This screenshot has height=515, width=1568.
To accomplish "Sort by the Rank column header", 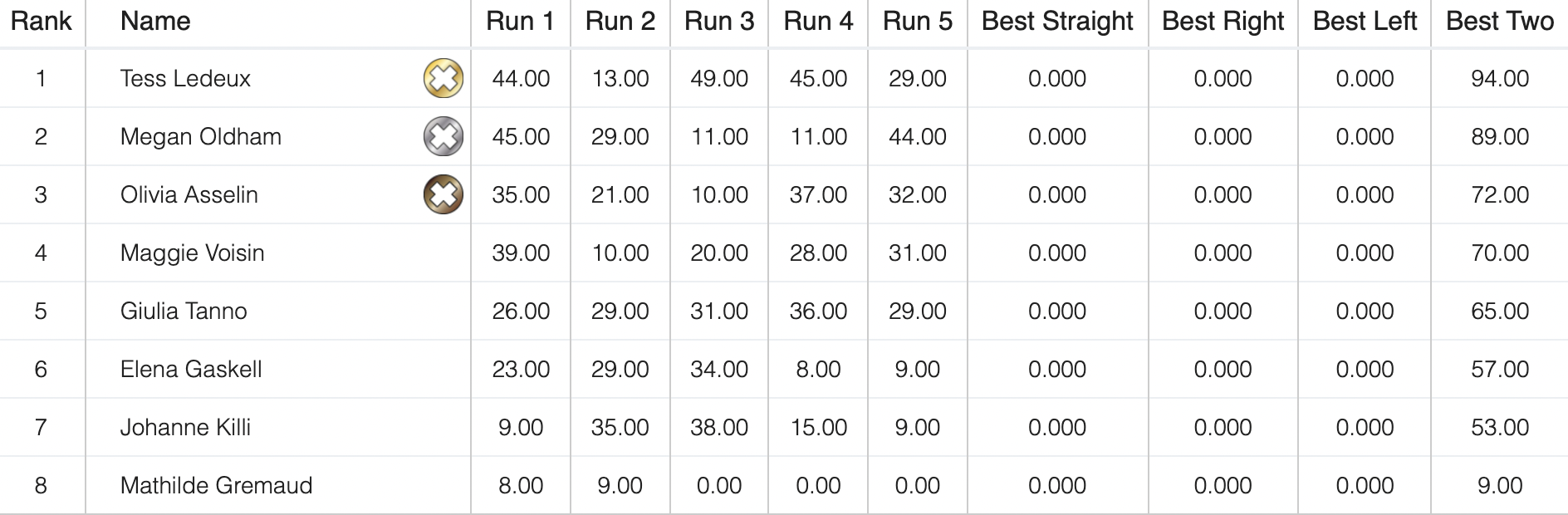I will (x=42, y=22).
